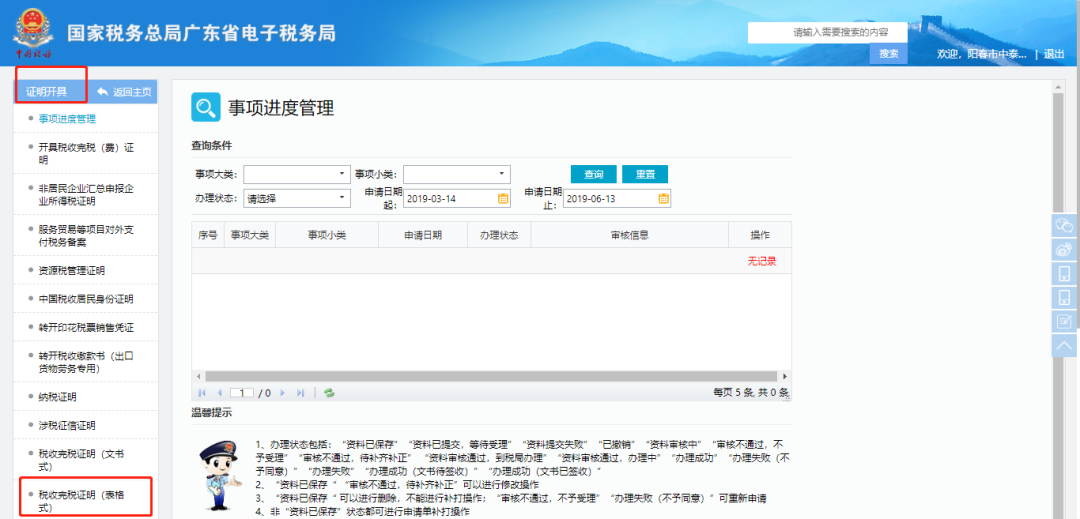Click the green refresh icon in pager
This screenshot has height=519, width=1080.
[329, 392]
